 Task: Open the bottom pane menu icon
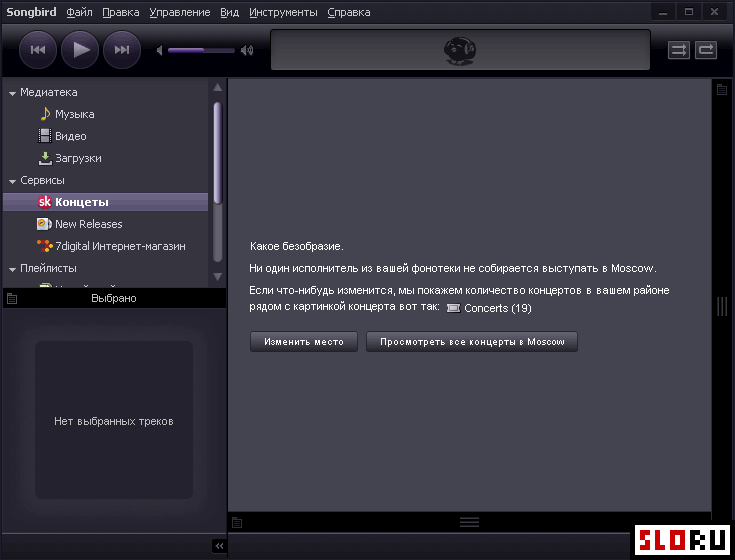click(x=237, y=522)
